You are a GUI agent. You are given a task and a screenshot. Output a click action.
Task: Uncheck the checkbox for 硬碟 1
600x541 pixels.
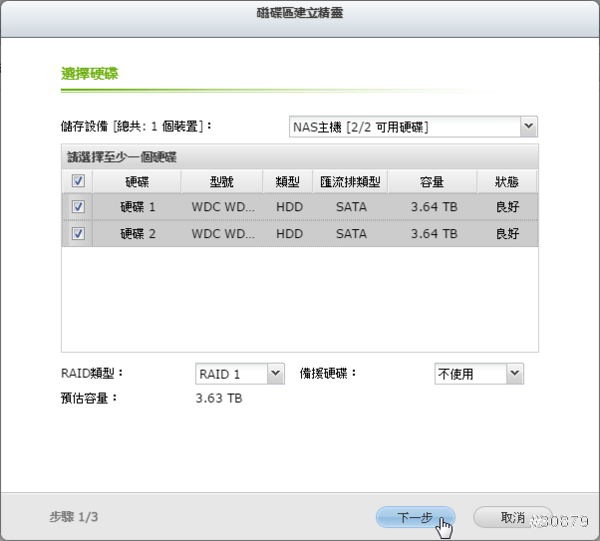[78, 207]
